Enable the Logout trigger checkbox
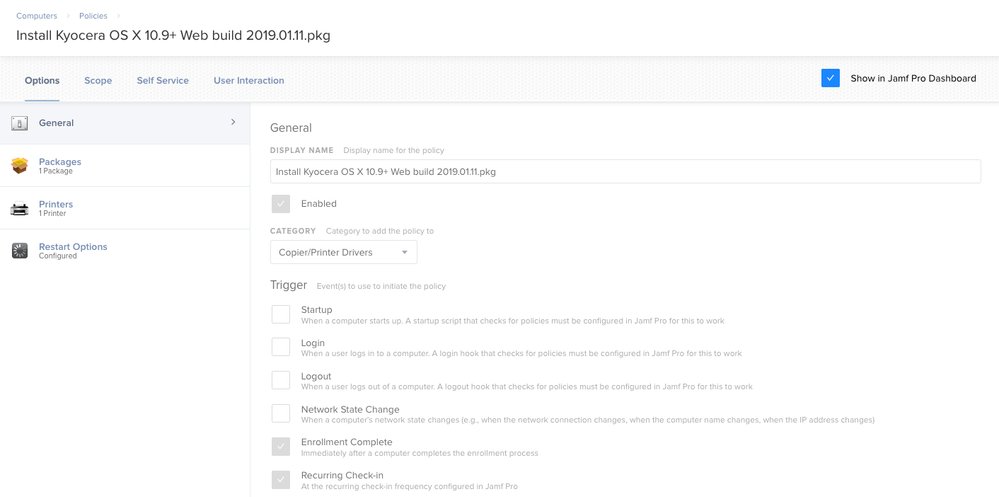Screen dimensions: 999x497 click(281, 380)
